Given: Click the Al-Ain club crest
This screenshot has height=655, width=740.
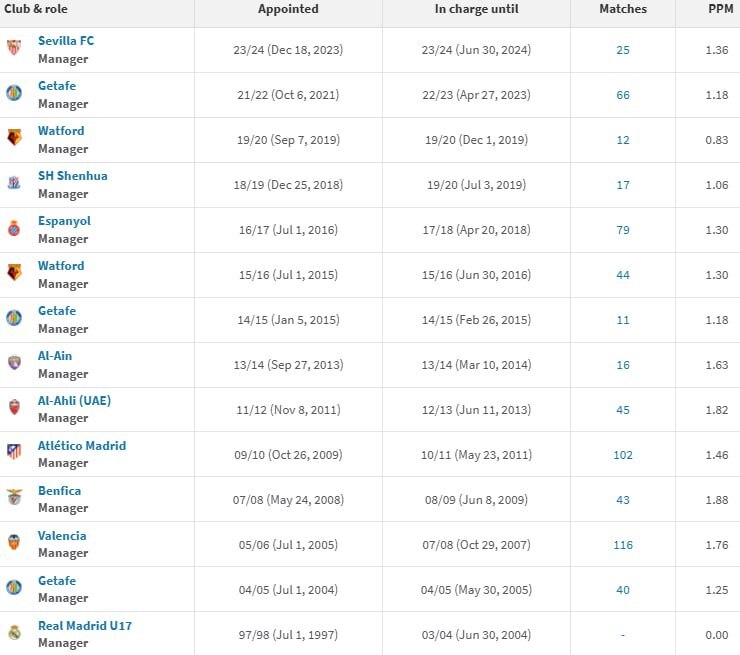Looking at the screenshot, I should pyautogui.click(x=14, y=364).
